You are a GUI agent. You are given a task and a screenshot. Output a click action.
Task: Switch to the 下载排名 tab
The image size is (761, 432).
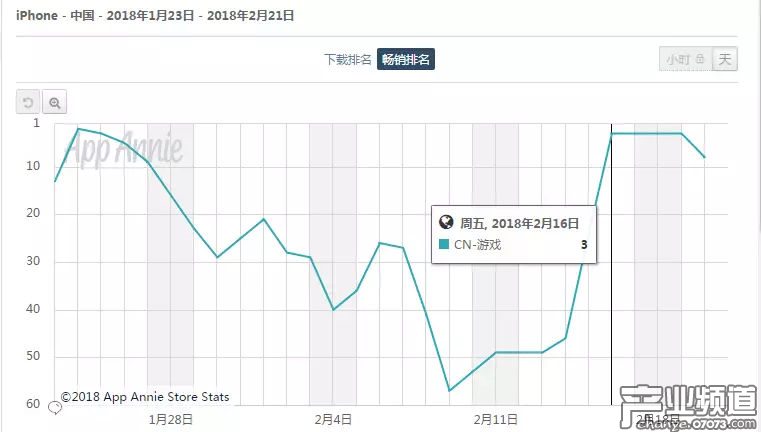coord(348,59)
